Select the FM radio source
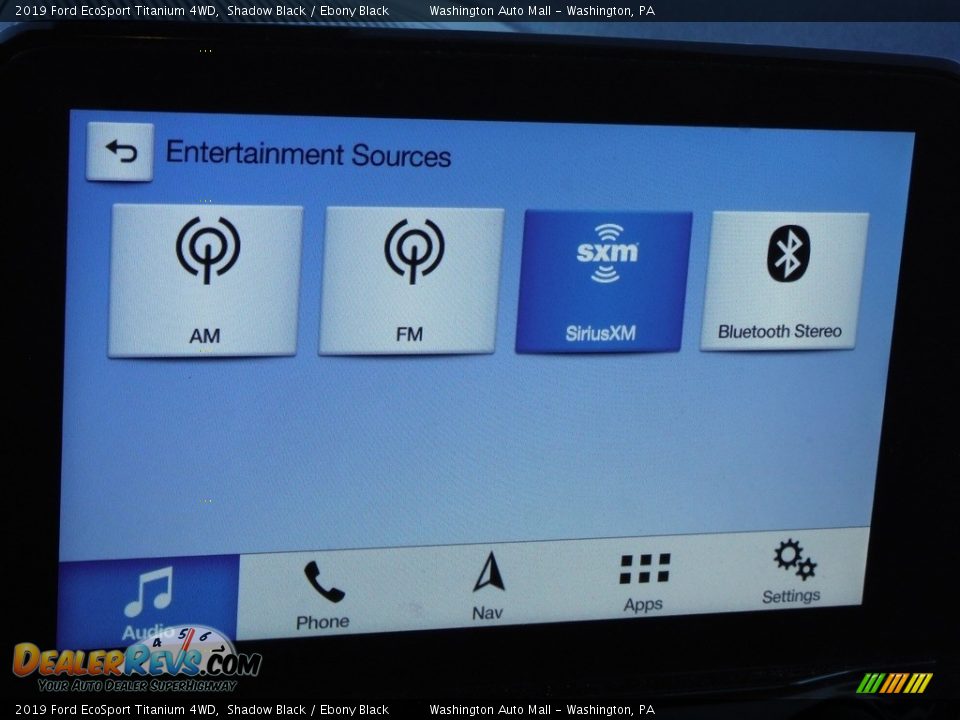The width and height of the screenshot is (960, 720). pyautogui.click(x=411, y=280)
